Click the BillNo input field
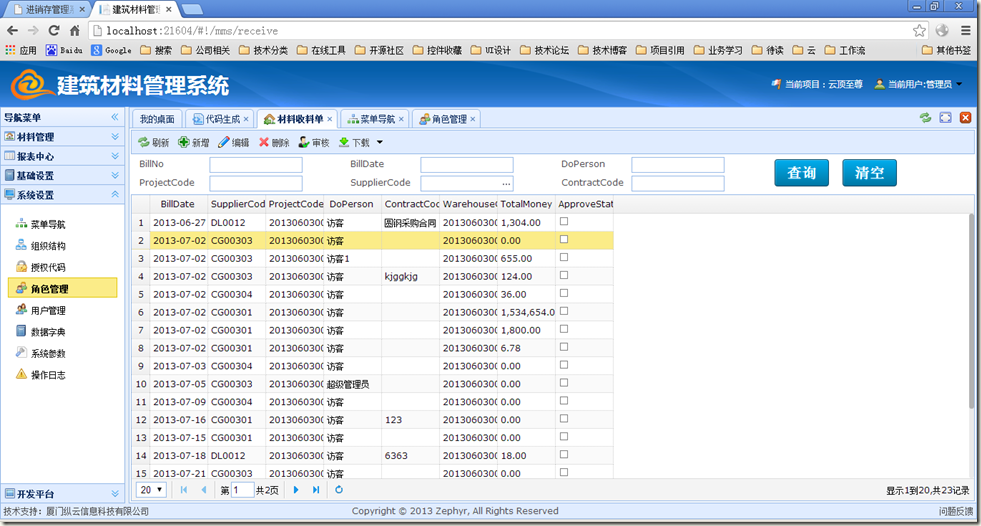Image resolution: width=981 pixels, height=526 pixels. pos(255,165)
